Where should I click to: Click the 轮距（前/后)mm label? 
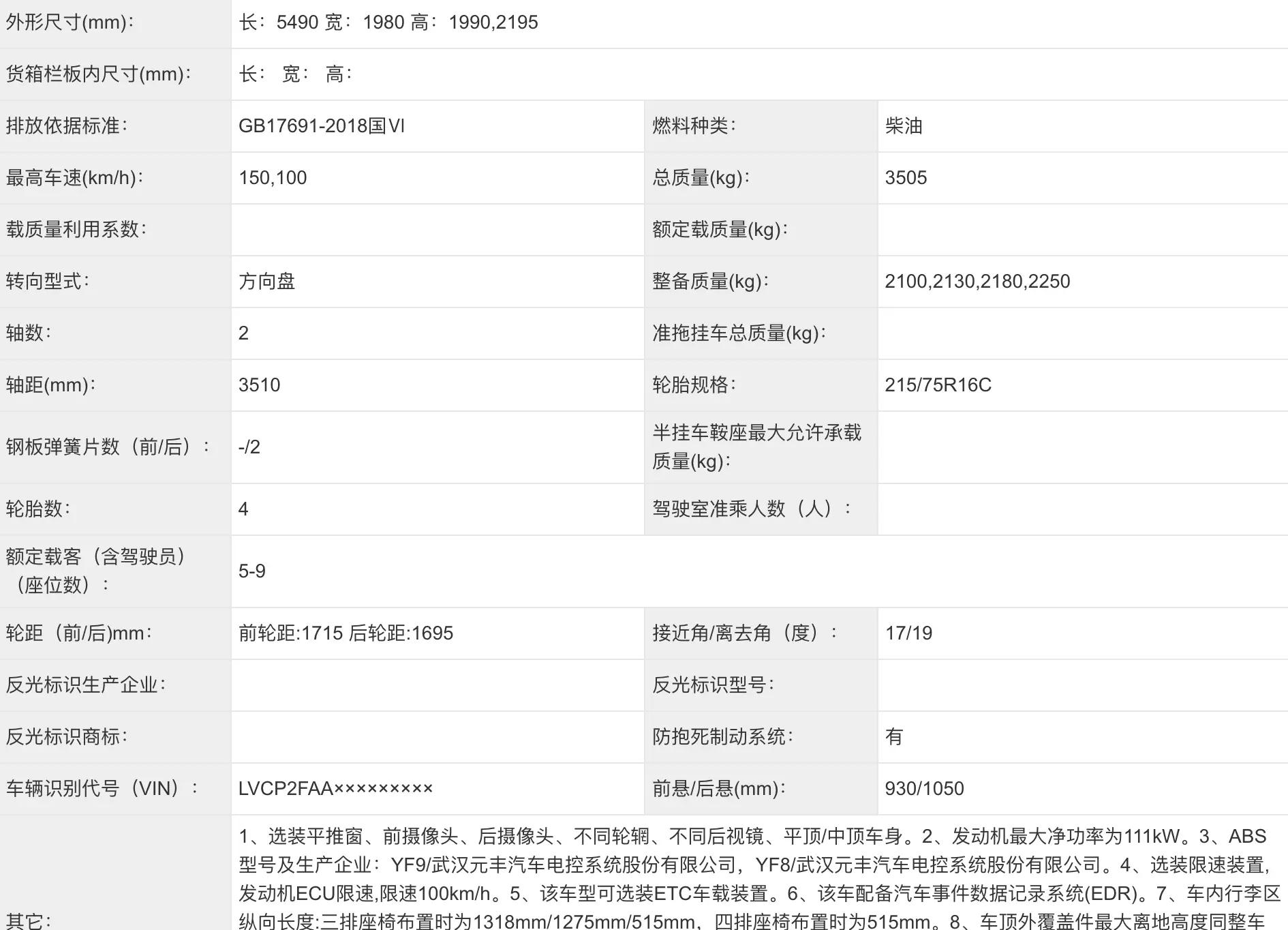click(79, 633)
